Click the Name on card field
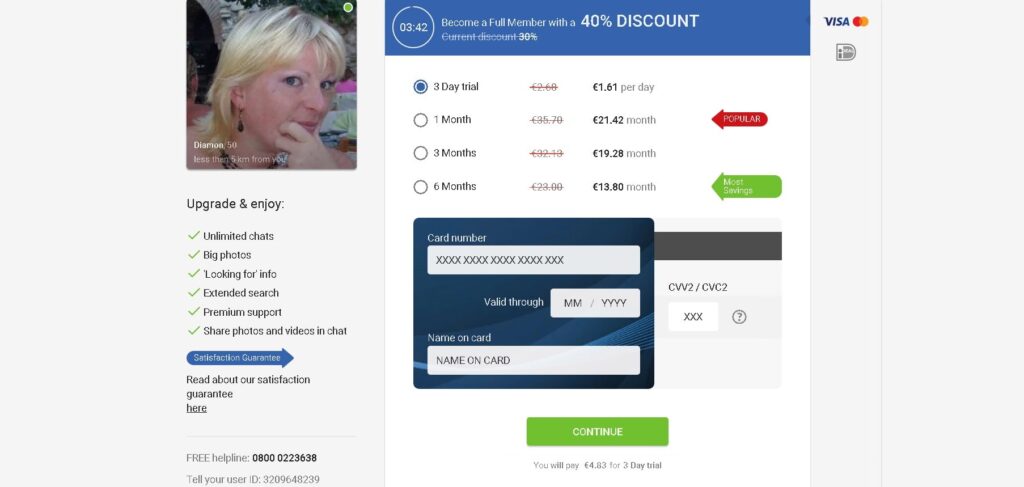This screenshot has height=487, width=1024. tap(534, 360)
